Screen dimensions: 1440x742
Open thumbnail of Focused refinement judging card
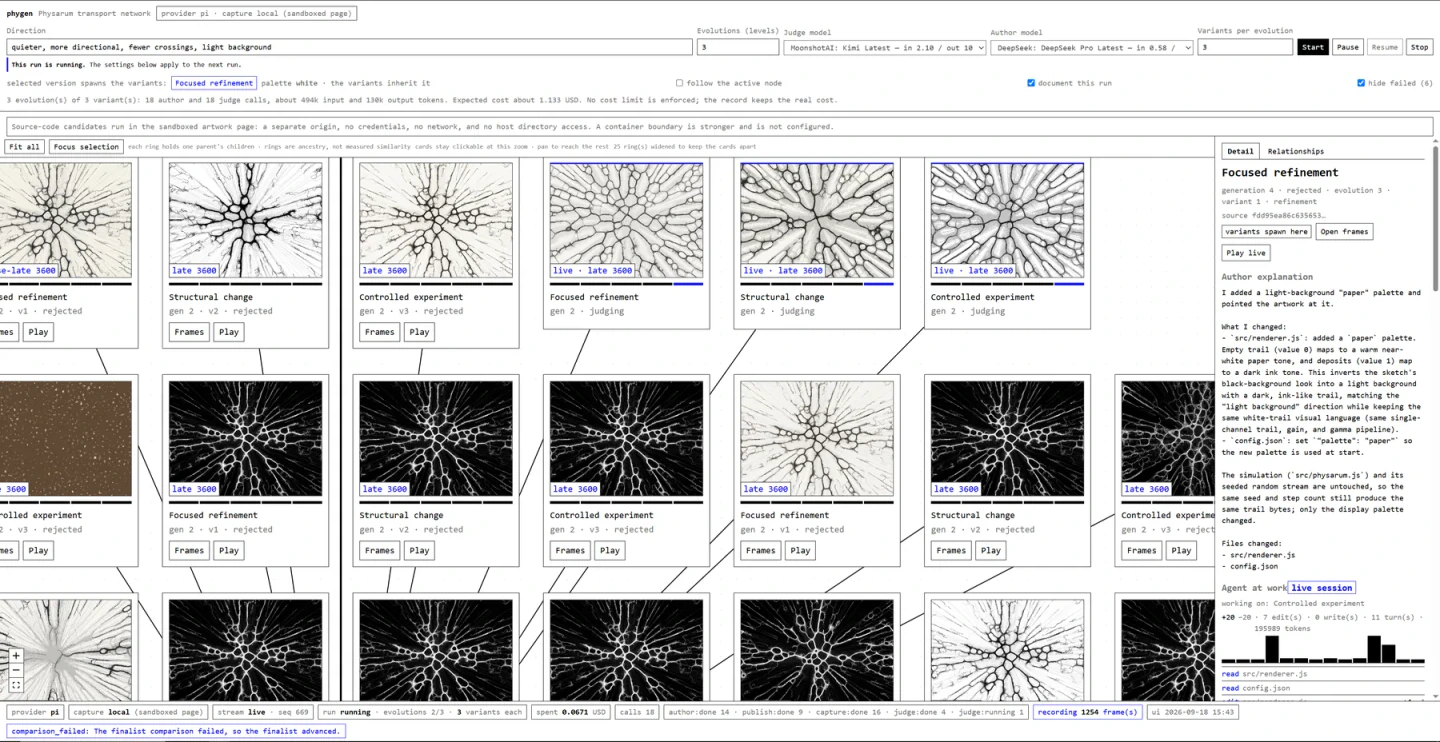point(626,220)
